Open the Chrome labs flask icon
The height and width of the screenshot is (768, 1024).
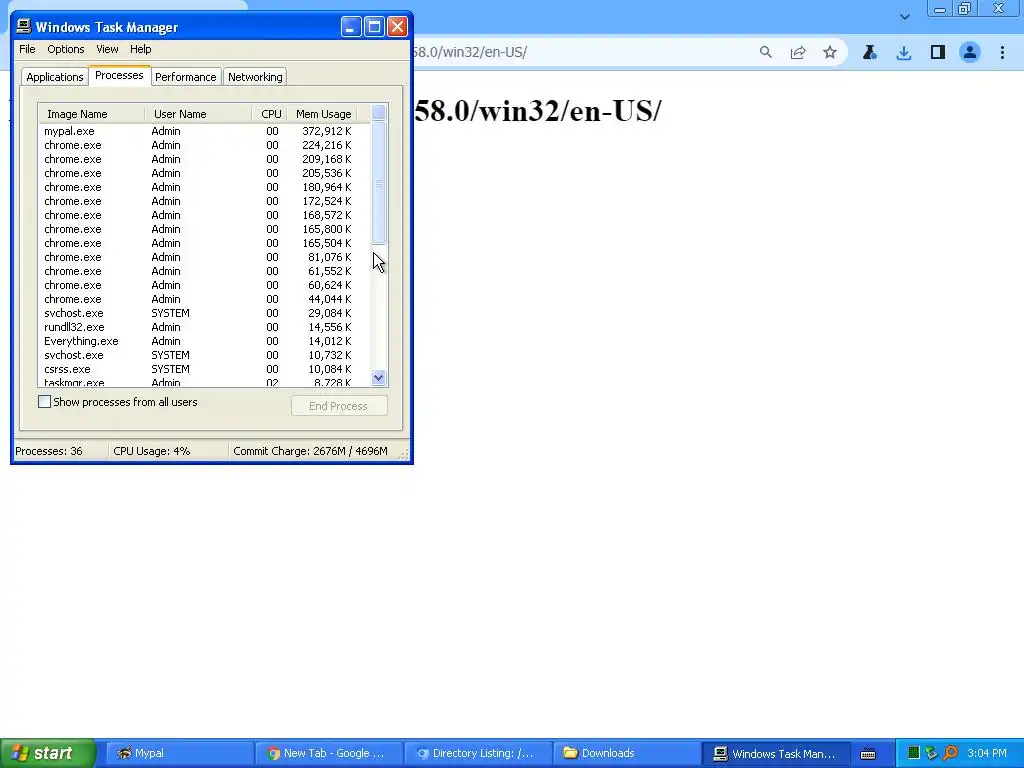tap(869, 52)
